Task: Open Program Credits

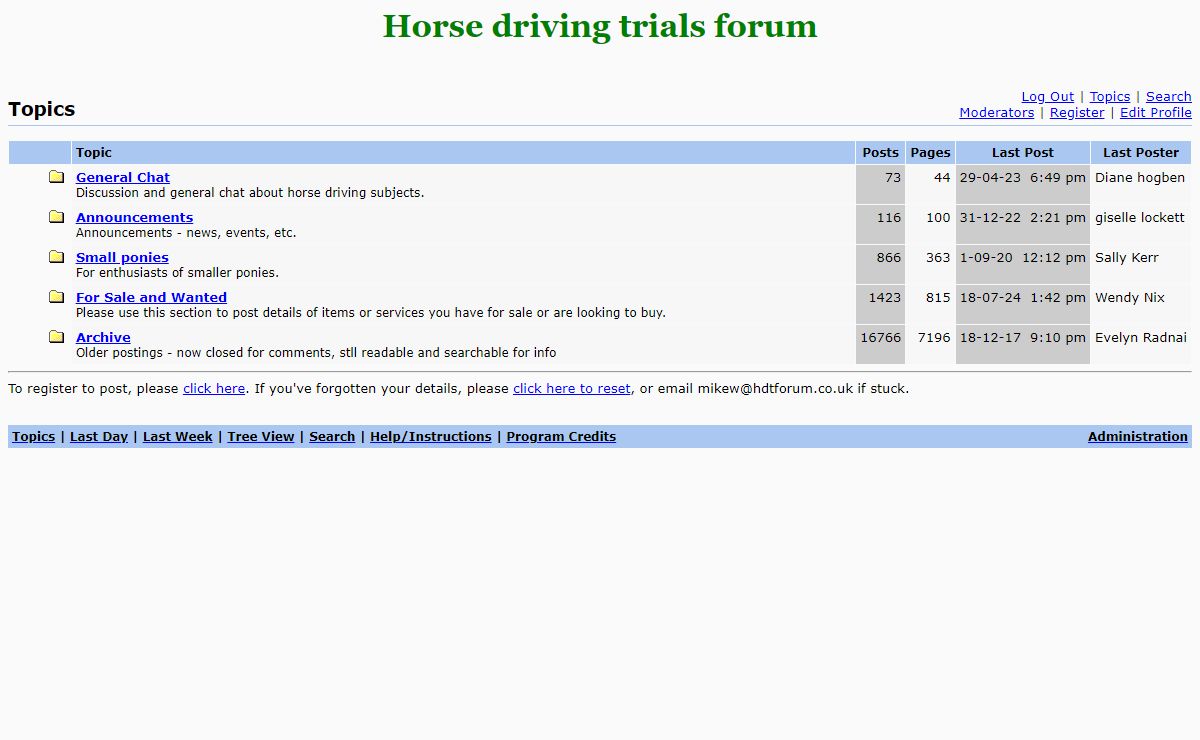Action: click(561, 437)
